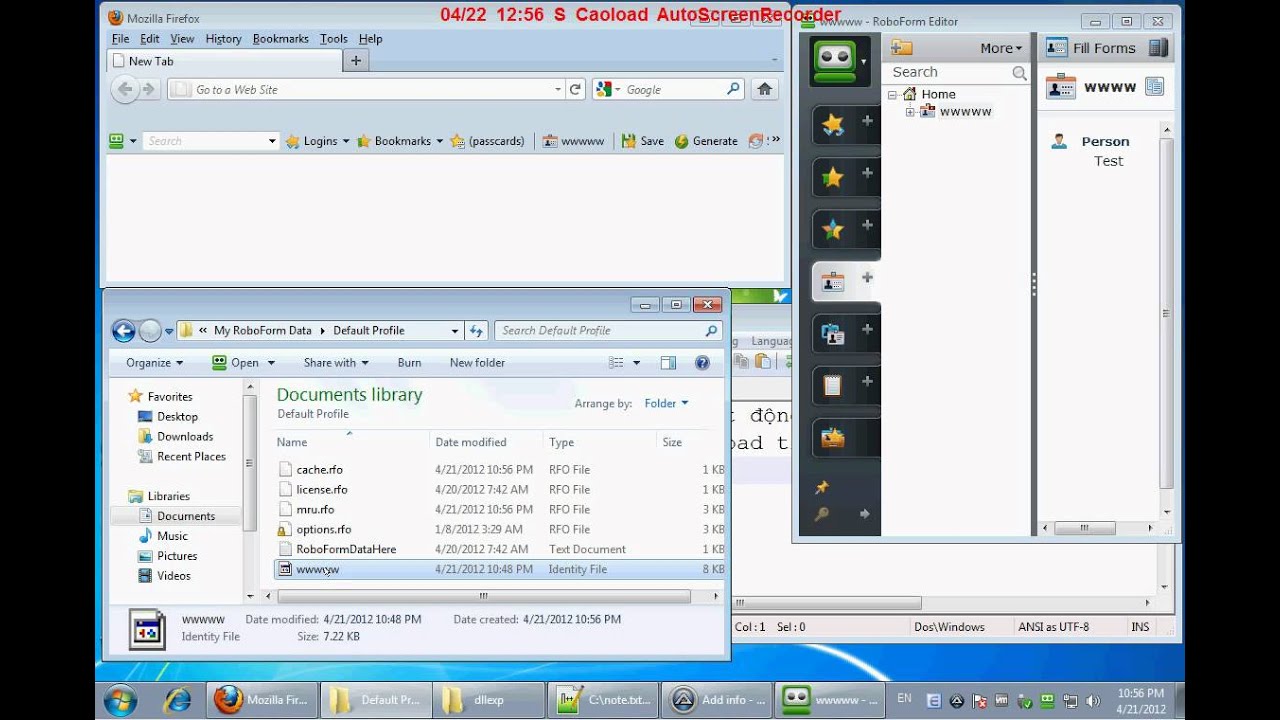Click the plus button beside the Logins icon
Viewport: 1280px width, 720px height.
[x=867, y=121]
